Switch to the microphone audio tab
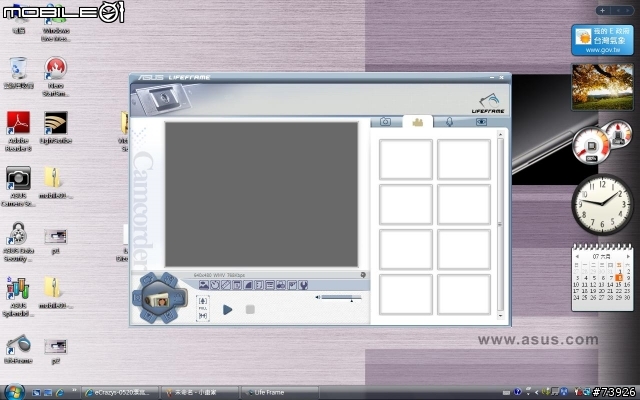 coord(449,122)
